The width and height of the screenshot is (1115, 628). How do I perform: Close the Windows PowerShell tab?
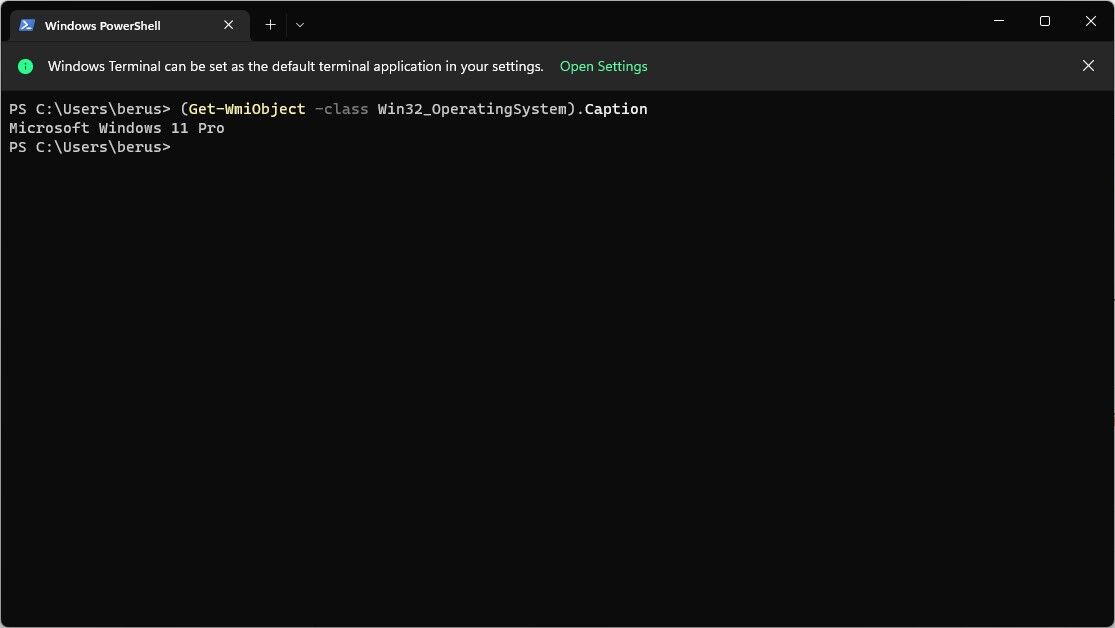pyautogui.click(x=228, y=25)
